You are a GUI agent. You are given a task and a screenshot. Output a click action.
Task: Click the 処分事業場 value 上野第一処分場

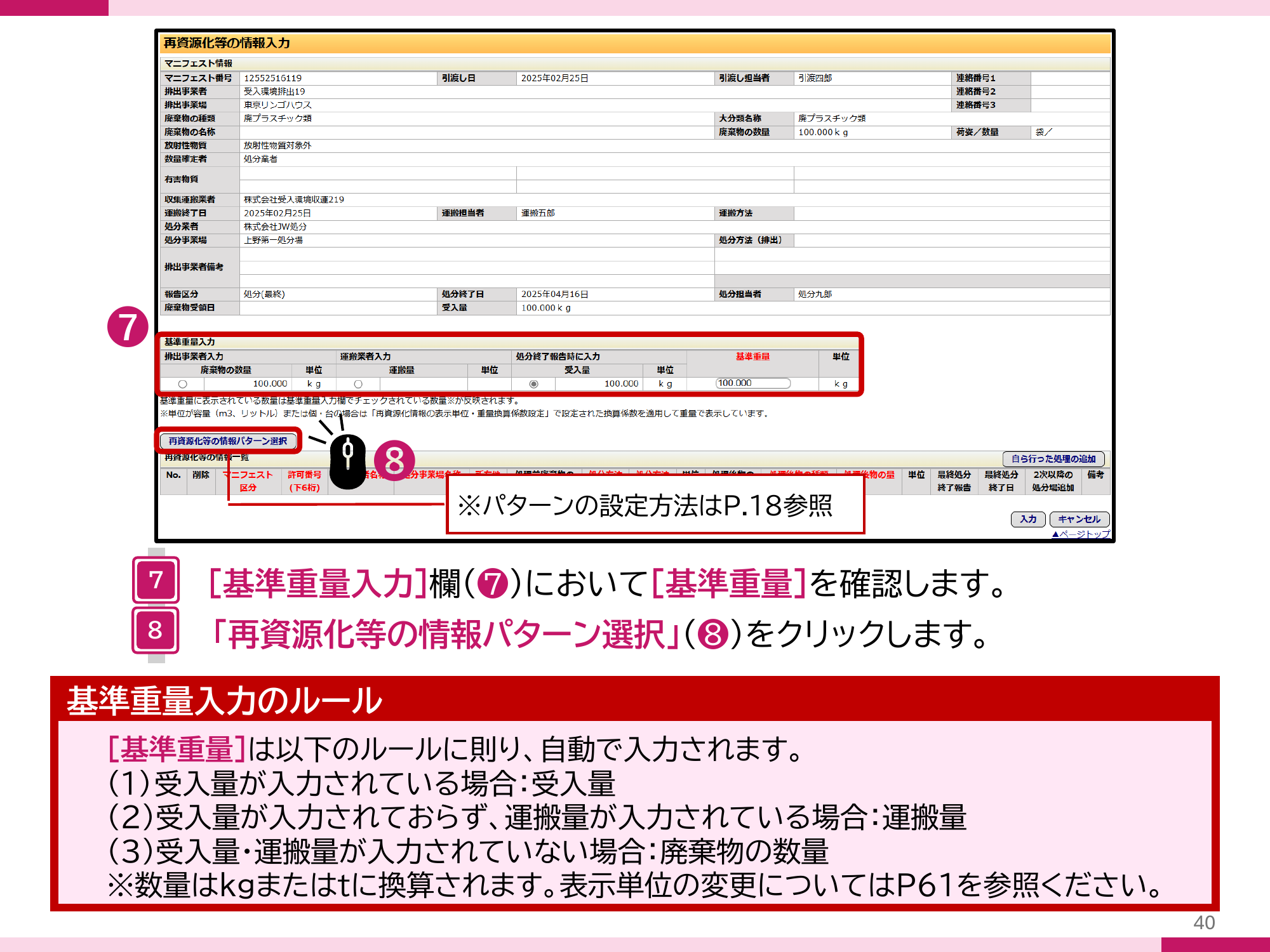(x=273, y=240)
